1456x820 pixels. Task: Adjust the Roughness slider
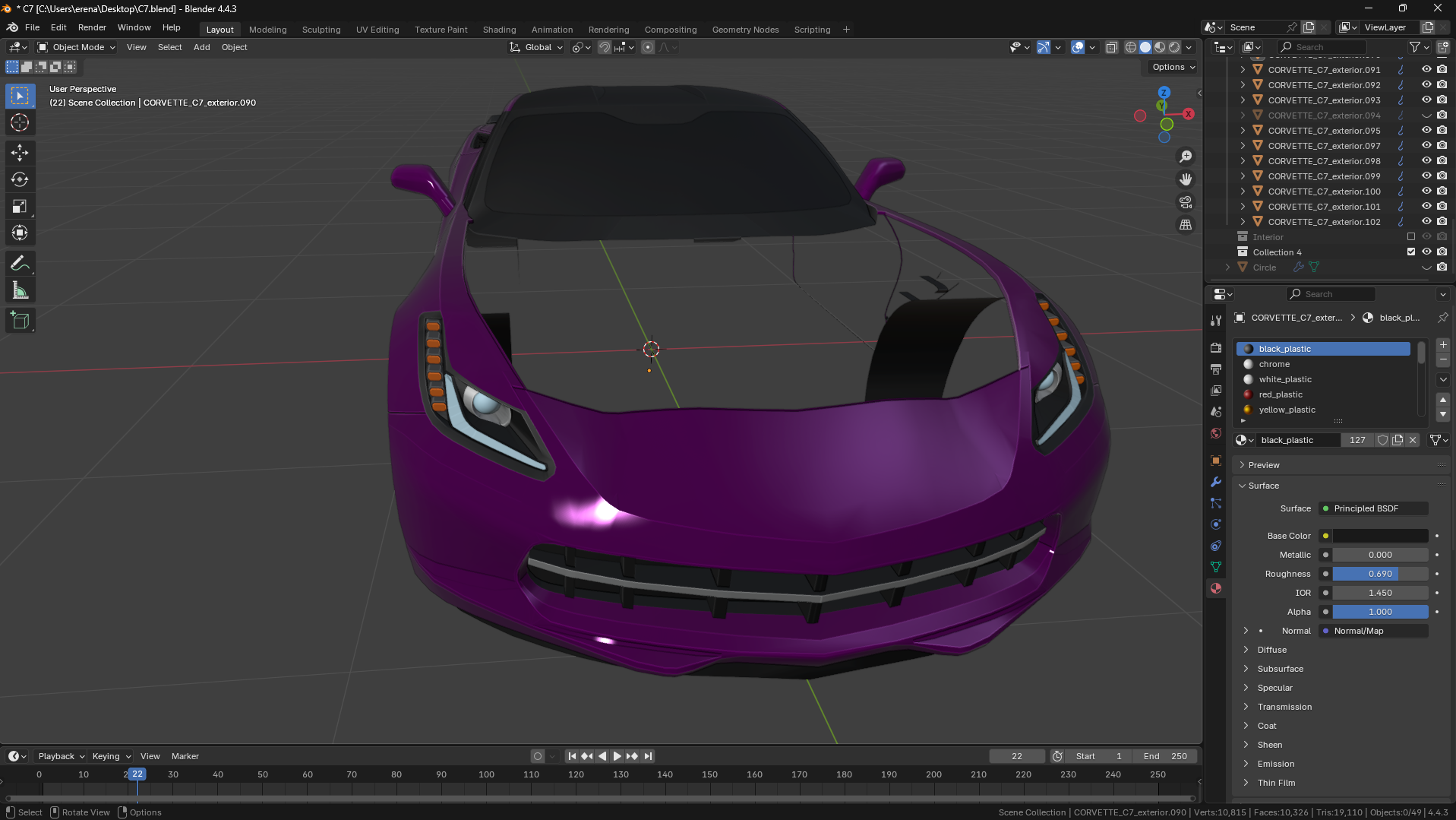pos(1380,574)
